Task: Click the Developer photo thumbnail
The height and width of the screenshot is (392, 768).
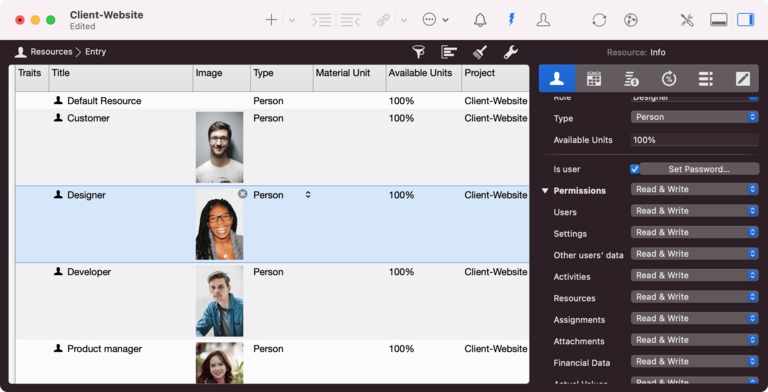Action: (219, 301)
